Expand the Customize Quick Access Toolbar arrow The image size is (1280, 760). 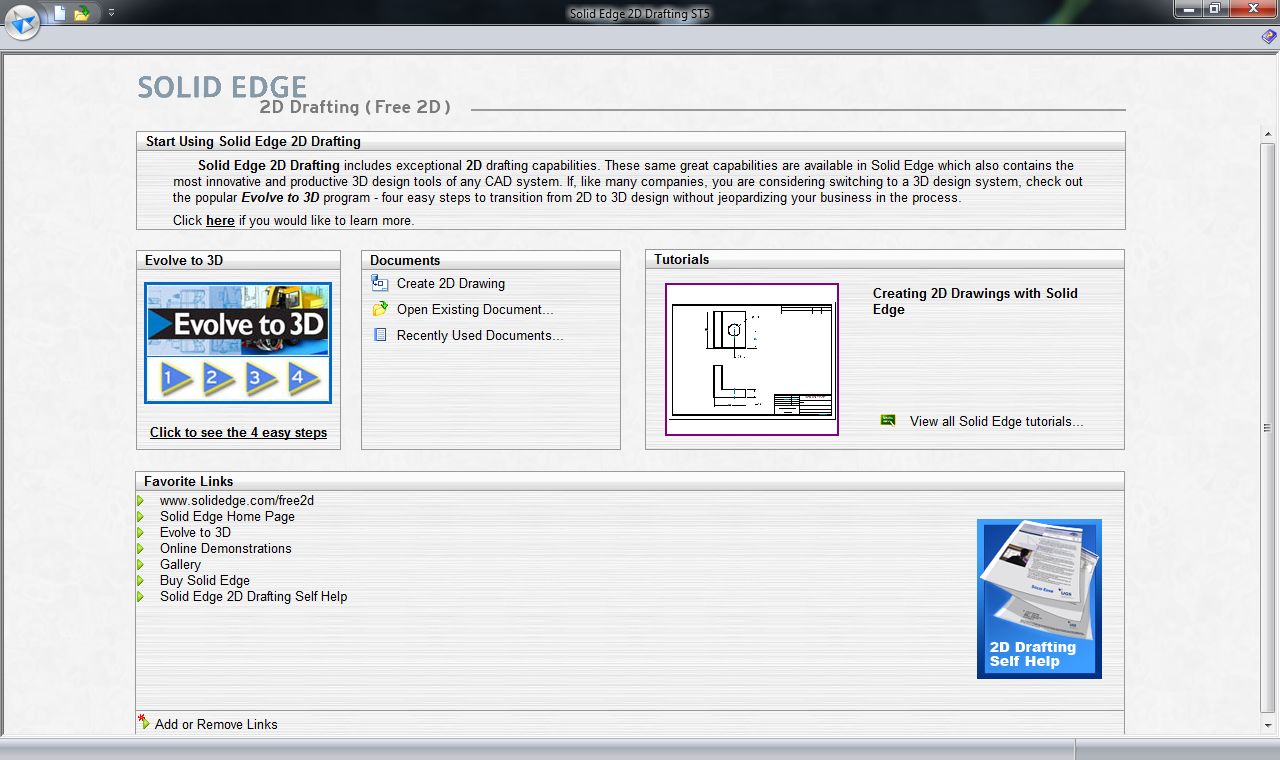111,13
